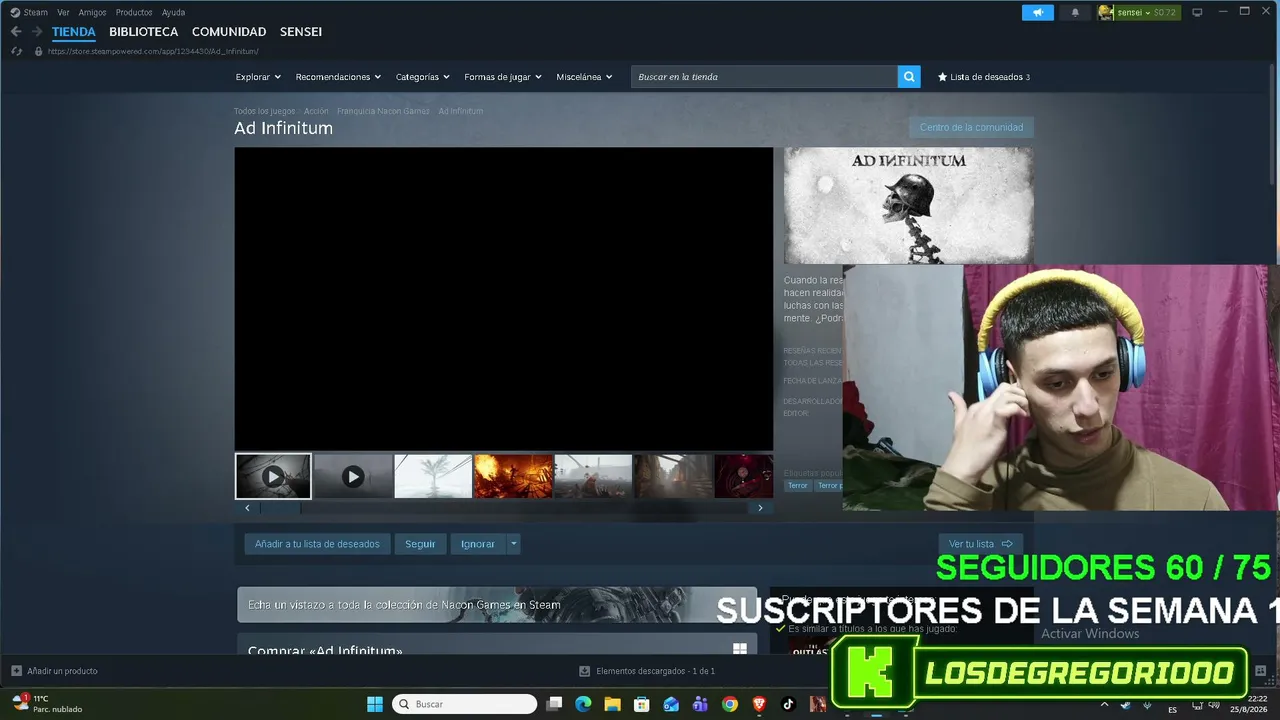Launch Brave browser from the taskbar
The image size is (1280, 720).
759,704
